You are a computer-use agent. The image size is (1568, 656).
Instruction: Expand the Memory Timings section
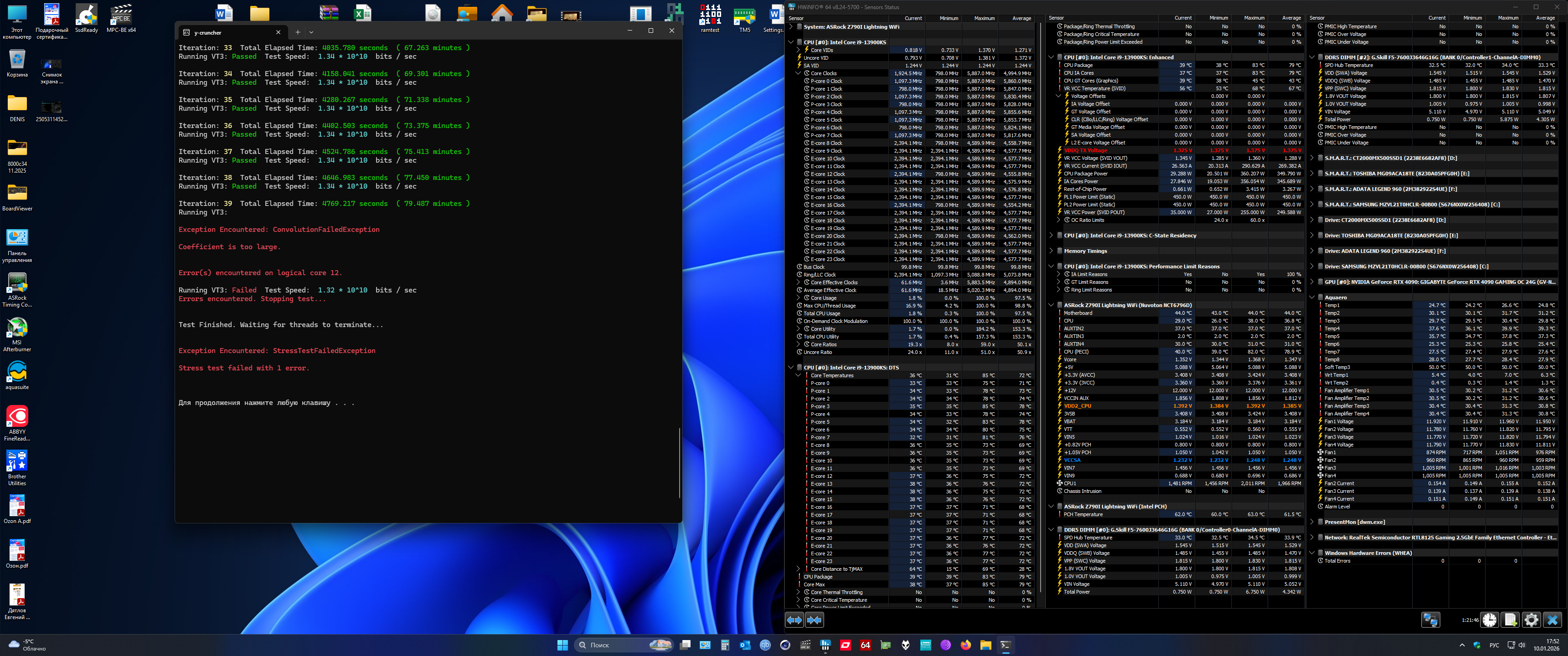1051,251
